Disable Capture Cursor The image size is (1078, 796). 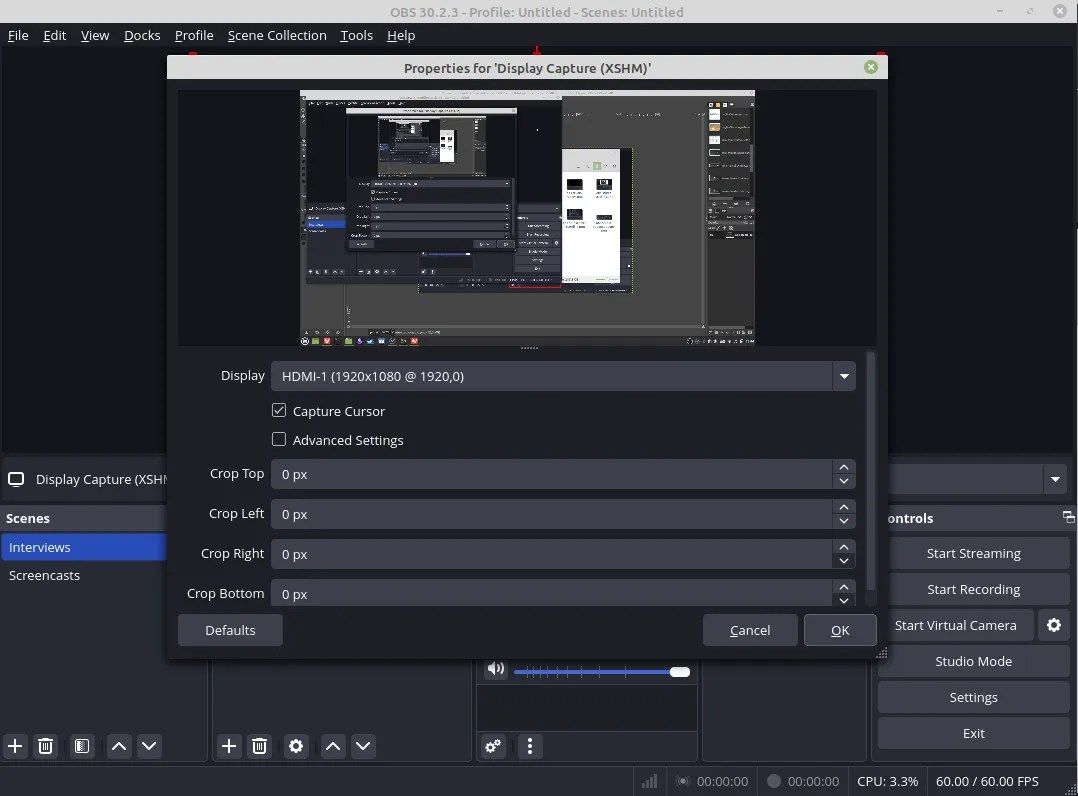pyautogui.click(x=278, y=410)
